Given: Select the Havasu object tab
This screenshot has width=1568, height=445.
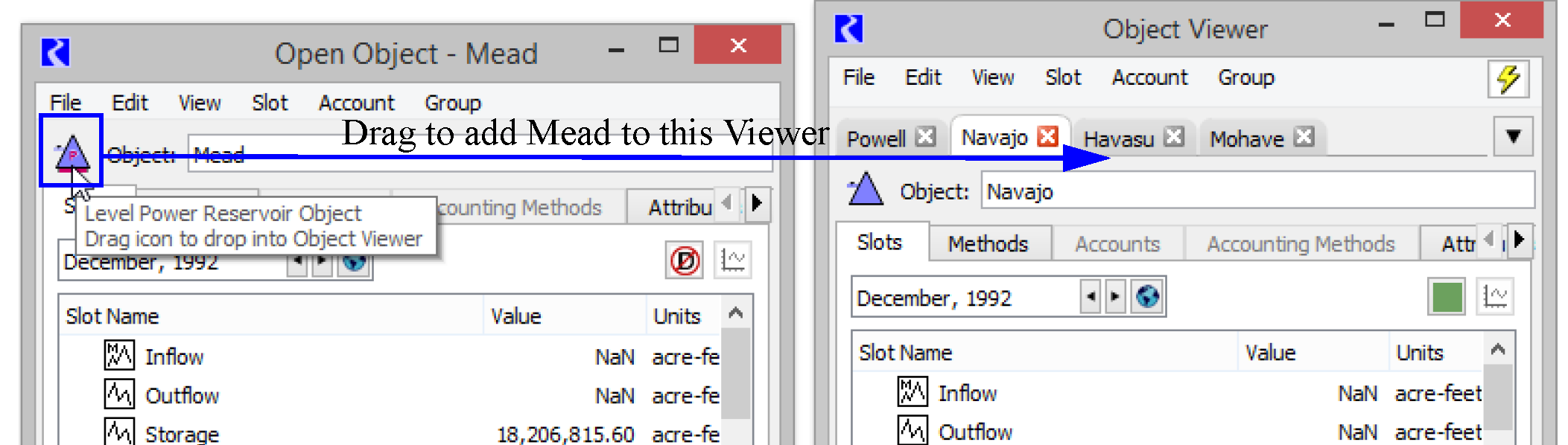Looking at the screenshot, I should tap(1118, 139).
